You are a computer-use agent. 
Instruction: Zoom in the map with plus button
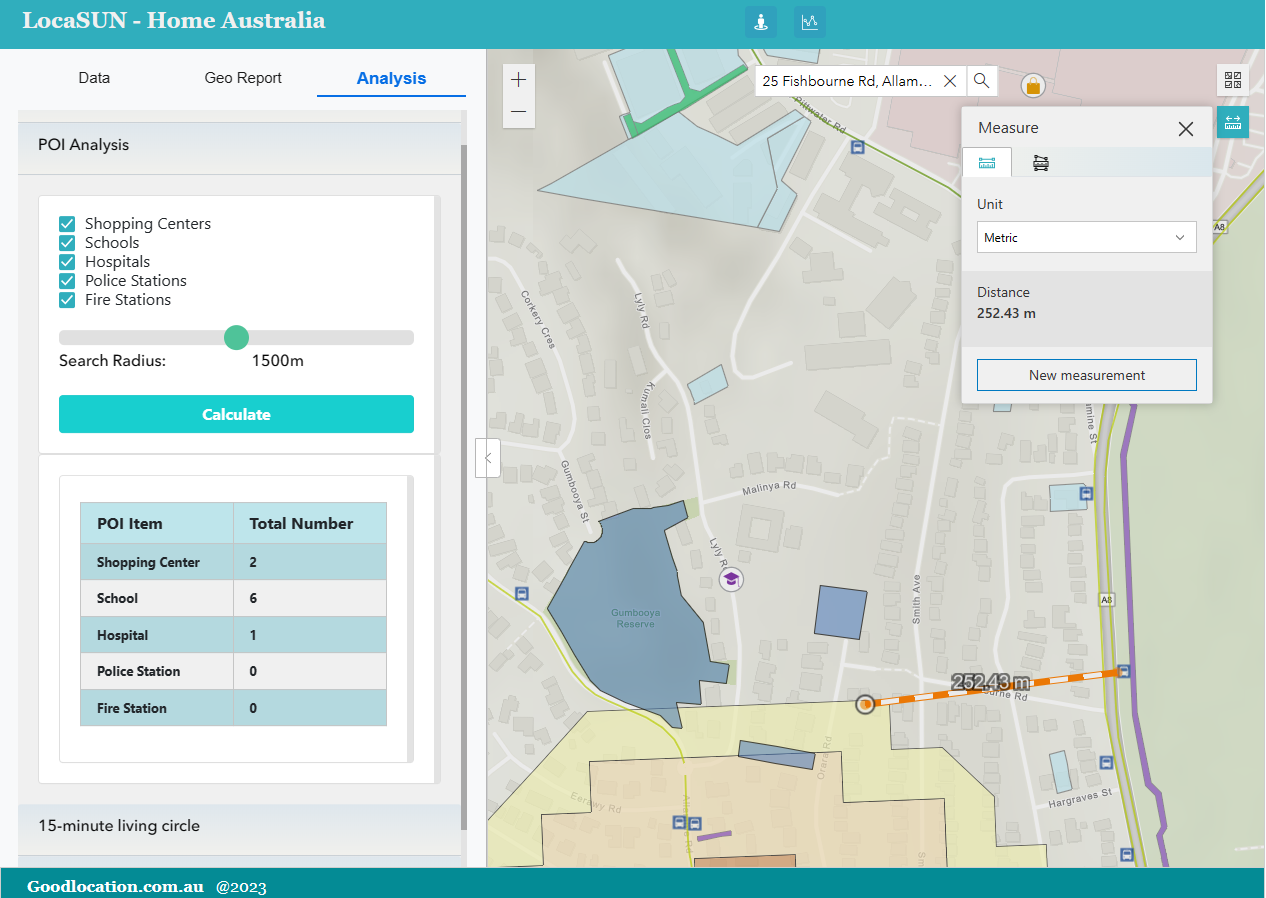click(518, 80)
